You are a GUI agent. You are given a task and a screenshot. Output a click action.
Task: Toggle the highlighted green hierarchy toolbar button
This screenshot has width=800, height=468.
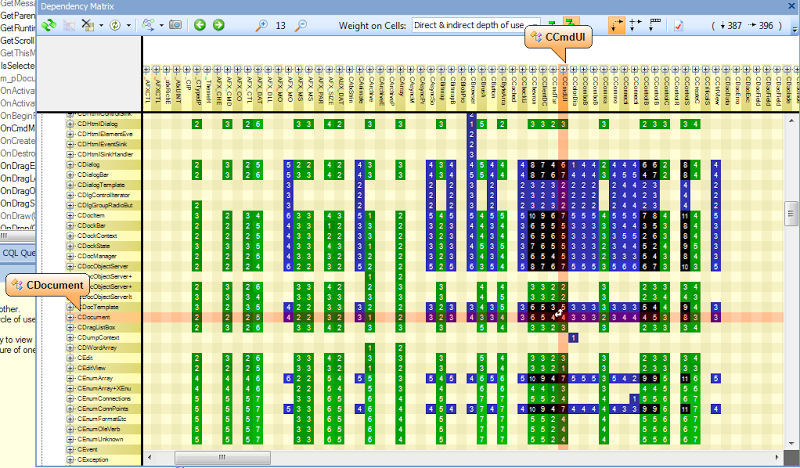click(x=570, y=21)
